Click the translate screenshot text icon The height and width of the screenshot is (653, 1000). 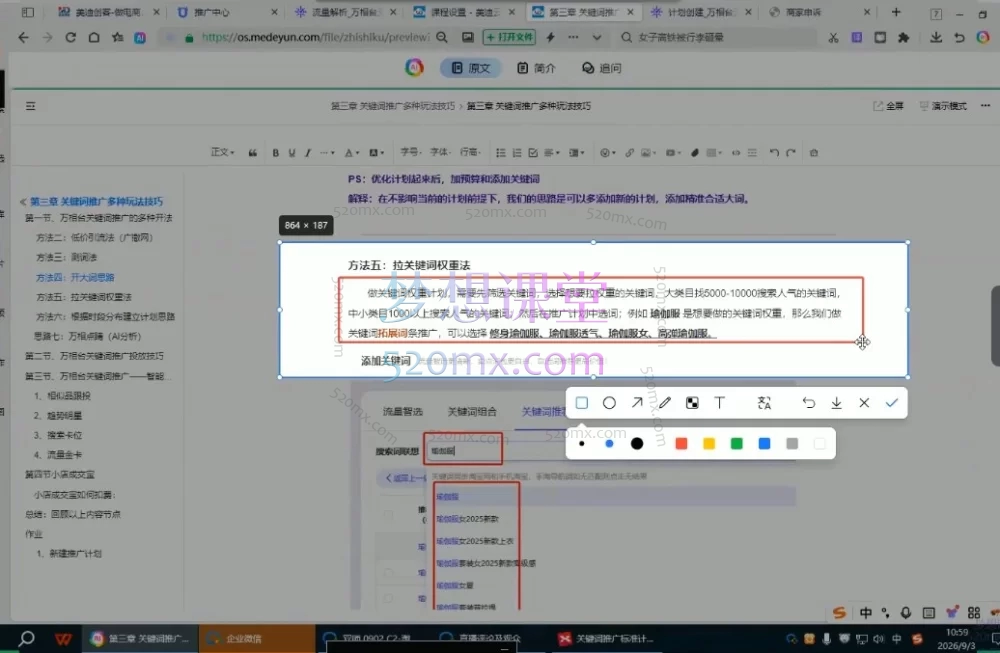click(764, 403)
